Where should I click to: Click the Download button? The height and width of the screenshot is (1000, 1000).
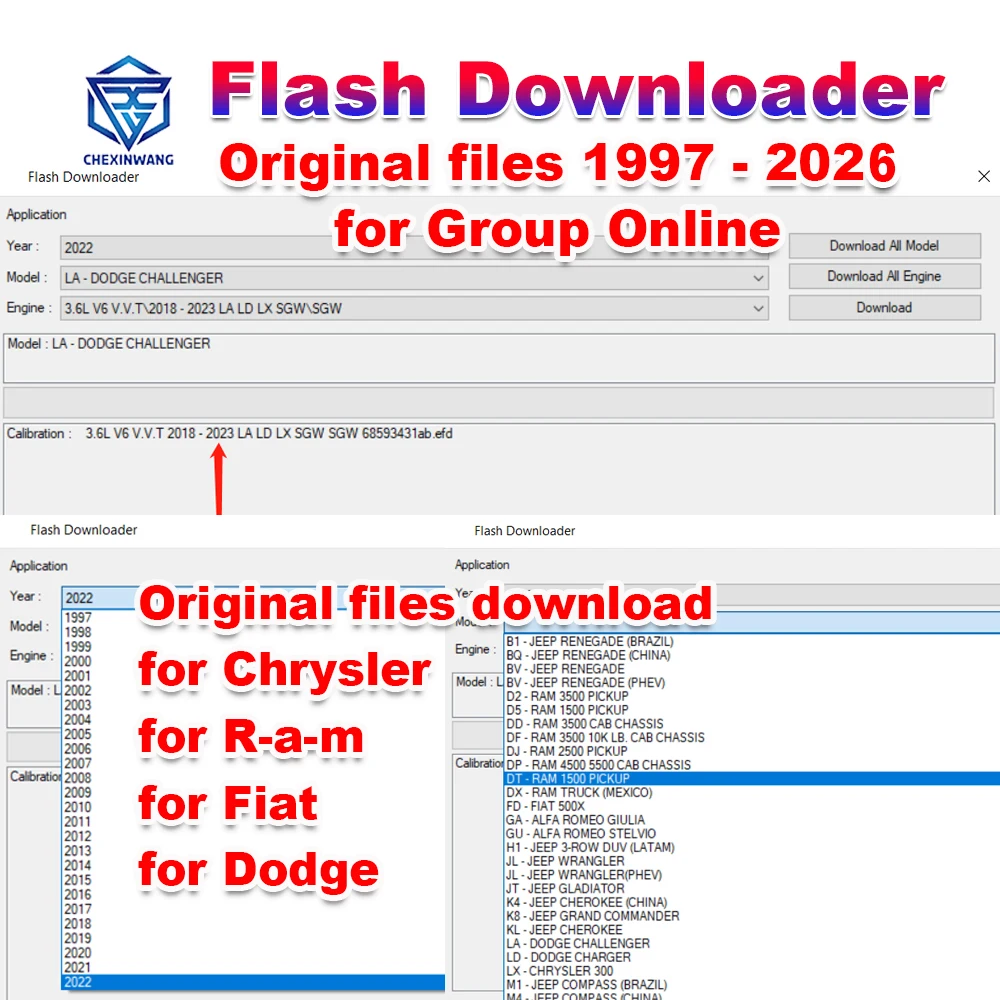pos(884,307)
